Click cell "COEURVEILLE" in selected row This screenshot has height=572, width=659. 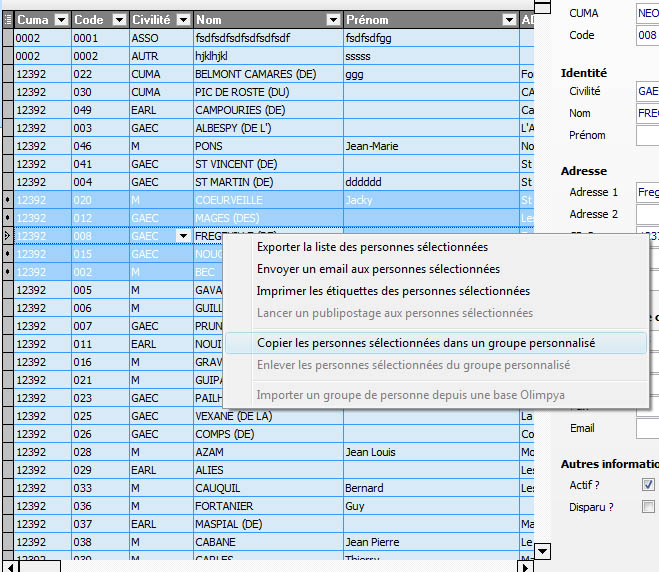[x=268, y=200]
